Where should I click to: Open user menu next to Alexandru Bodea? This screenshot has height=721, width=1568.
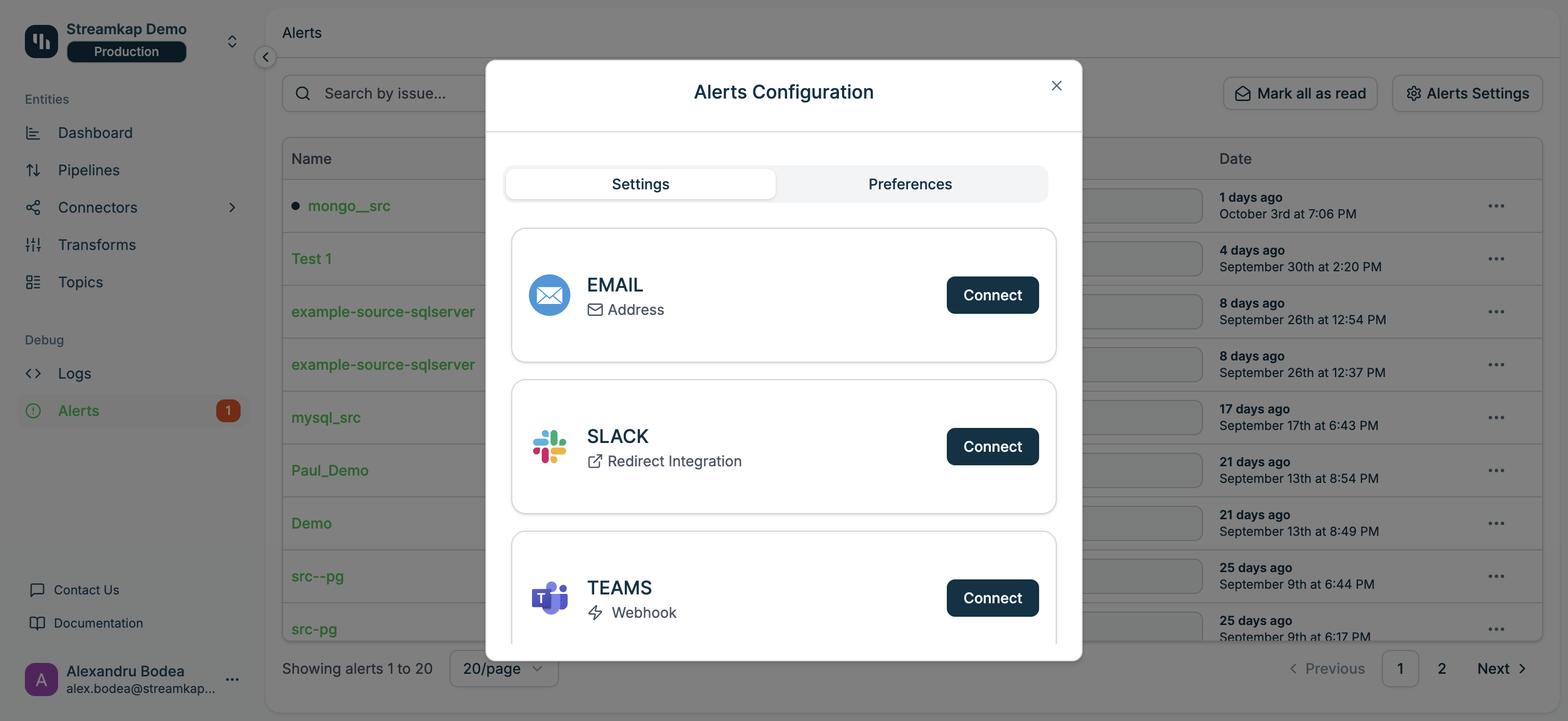[x=232, y=680]
